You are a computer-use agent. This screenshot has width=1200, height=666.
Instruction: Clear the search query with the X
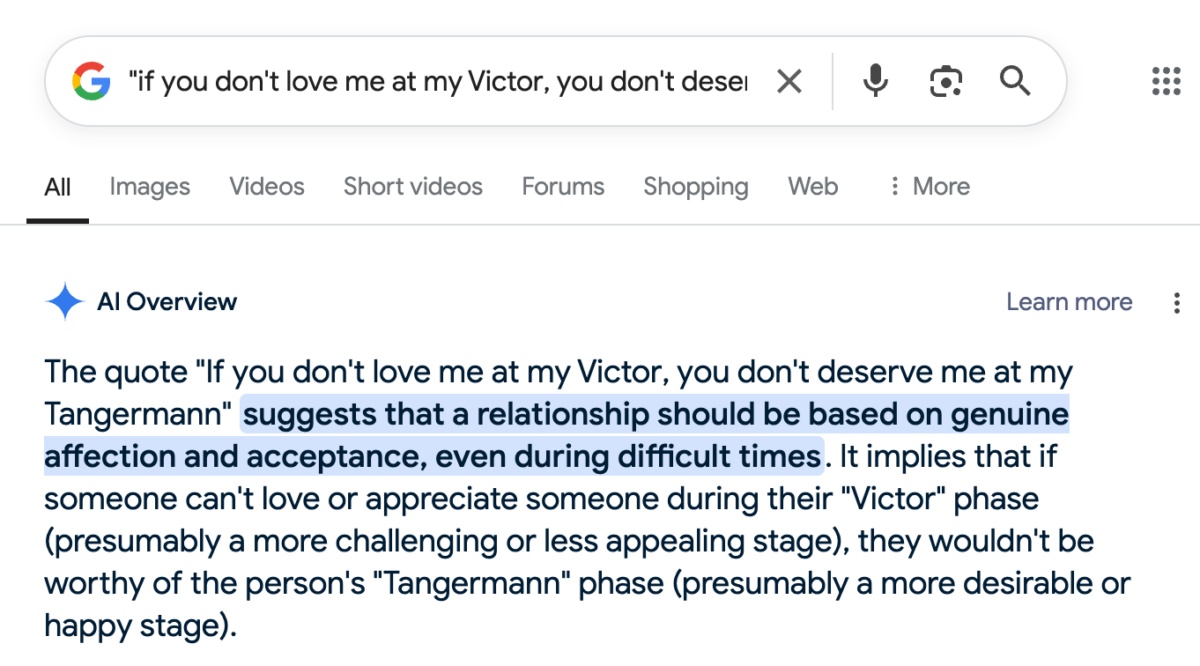click(789, 81)
